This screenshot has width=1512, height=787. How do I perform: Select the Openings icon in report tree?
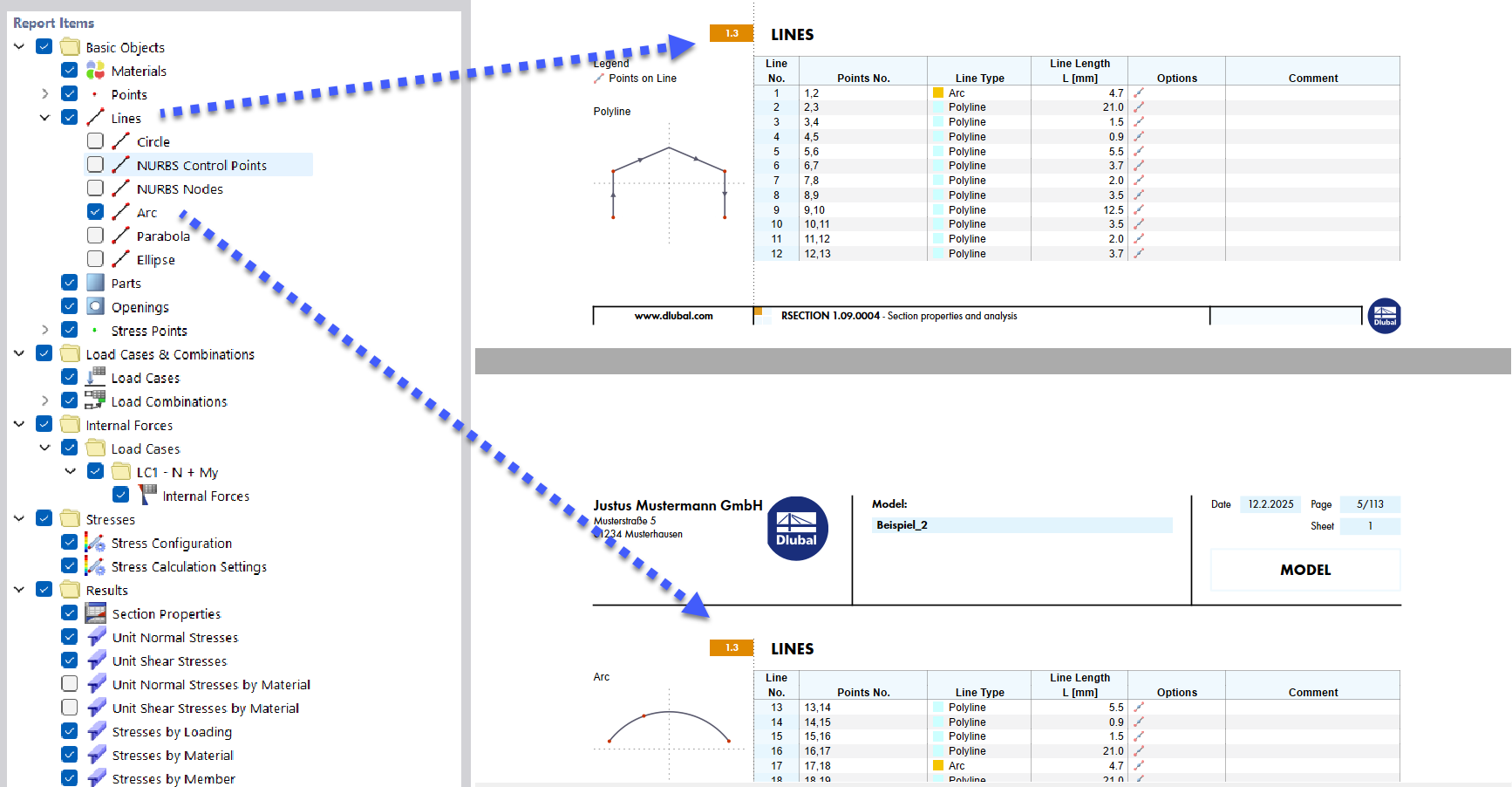94,306
